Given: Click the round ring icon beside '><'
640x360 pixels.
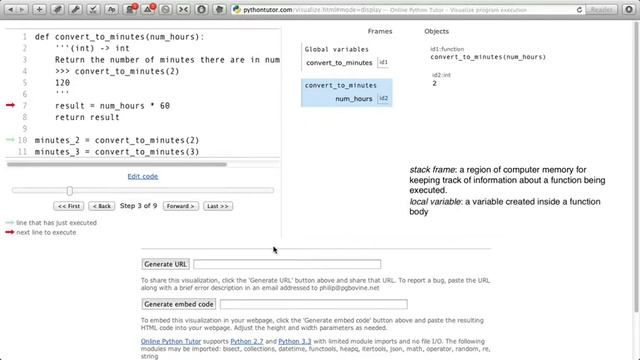Looking at the screenshot, I should pyautogui.click(x=201, y=9).
